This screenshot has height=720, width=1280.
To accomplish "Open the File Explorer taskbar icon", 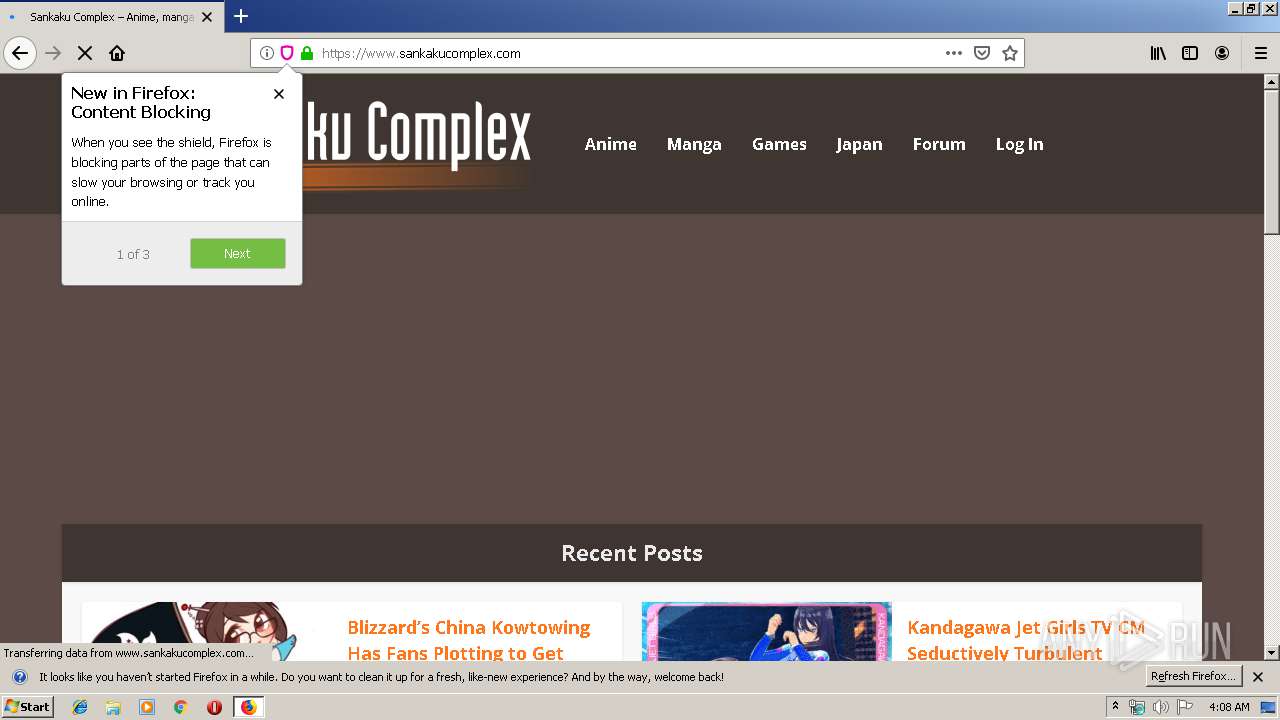I will coord(113,707).
